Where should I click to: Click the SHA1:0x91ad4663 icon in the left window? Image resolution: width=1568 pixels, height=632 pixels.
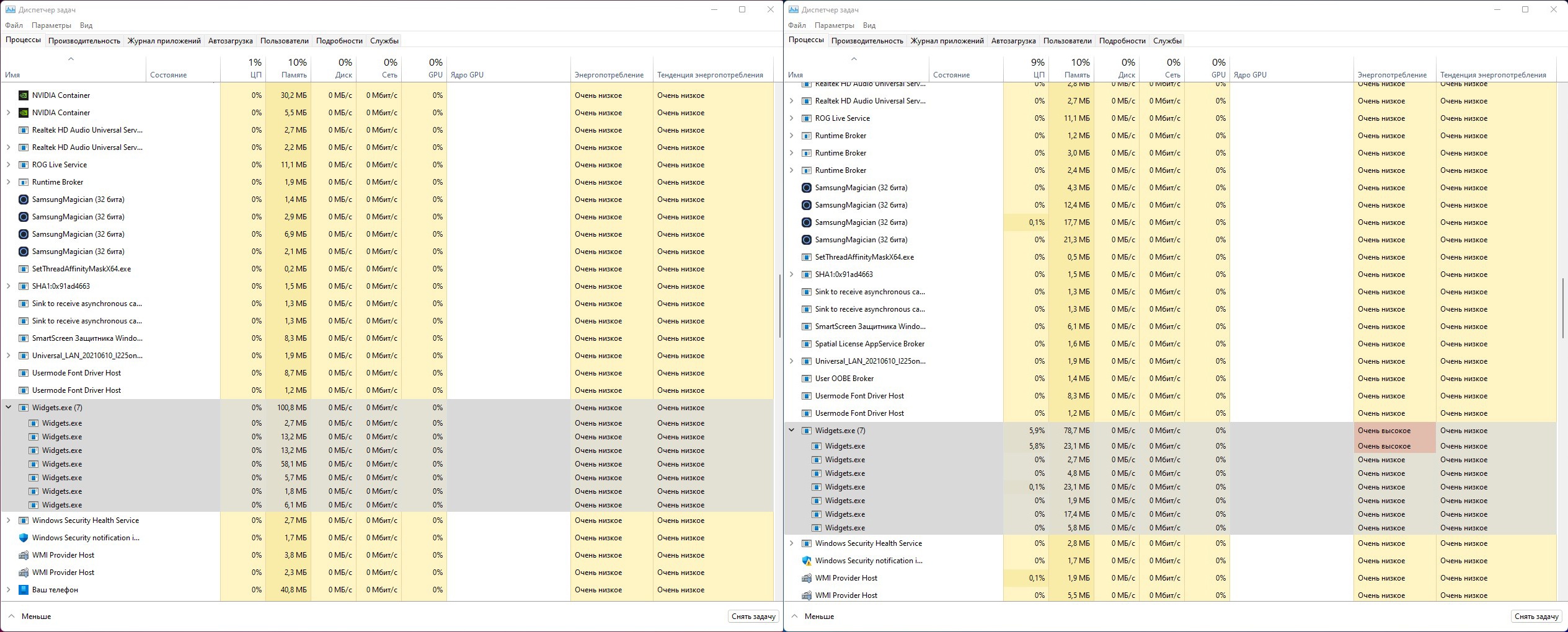tap(24, 286)
